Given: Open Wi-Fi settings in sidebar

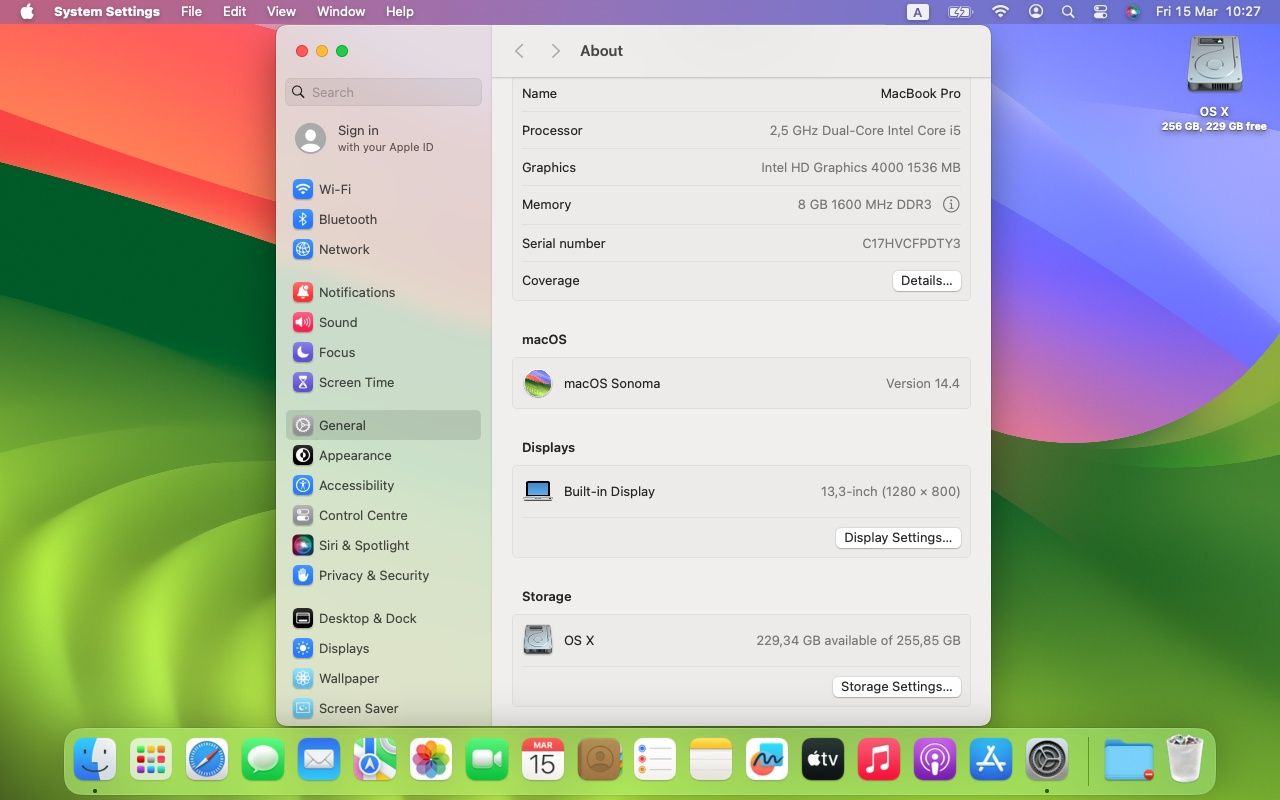Looking at the screenshot, I should pyautogui.click(x=383, y=189).
